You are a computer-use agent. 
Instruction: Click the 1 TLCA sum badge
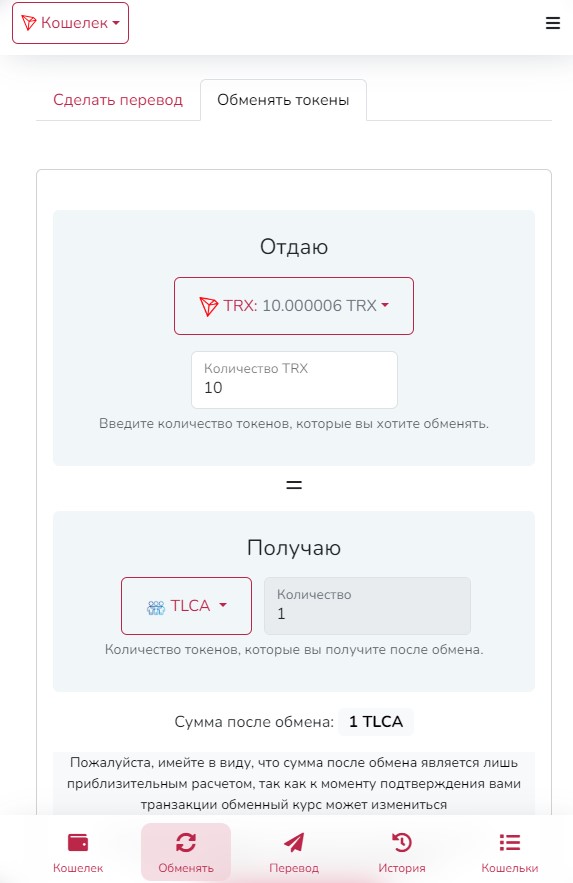[376, 721]
